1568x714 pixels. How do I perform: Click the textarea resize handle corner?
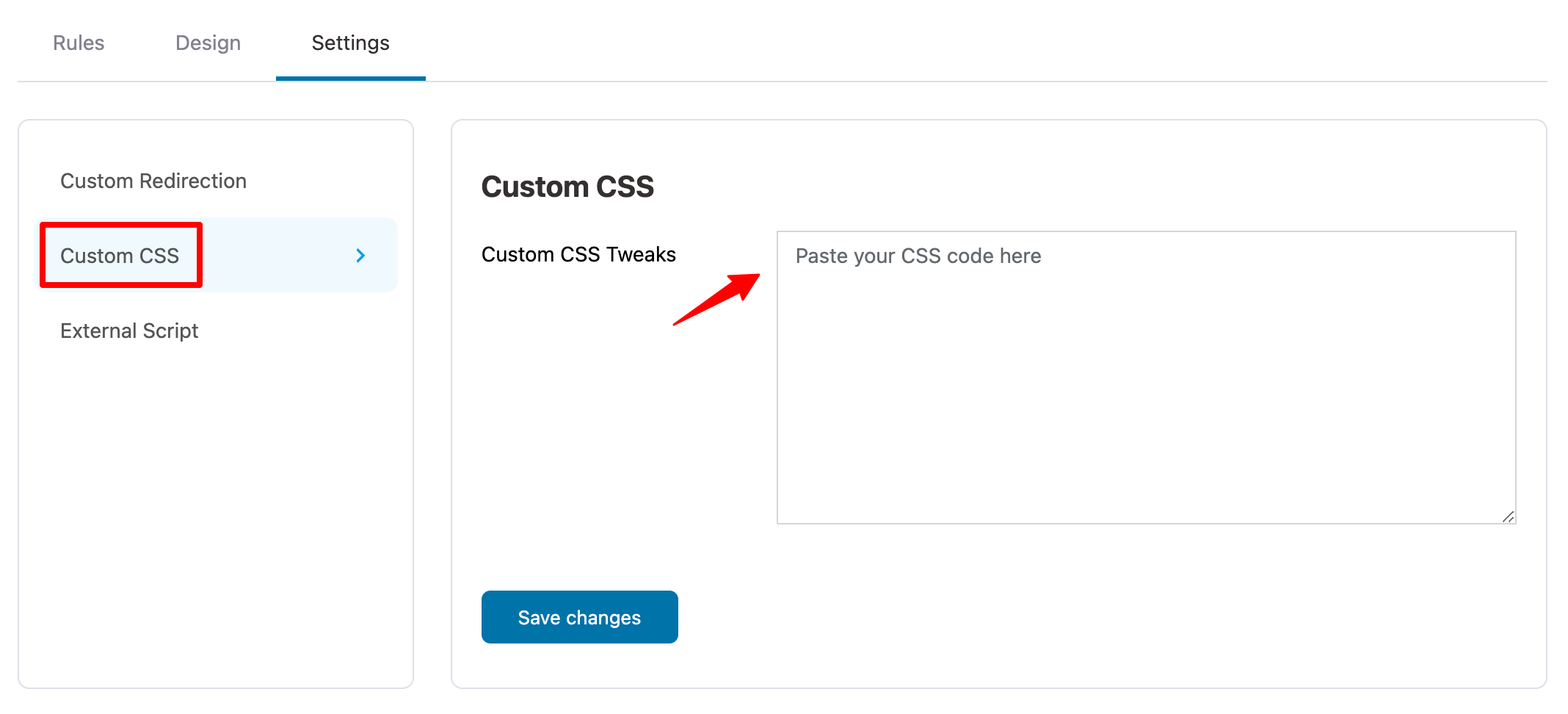point(1508,516)
